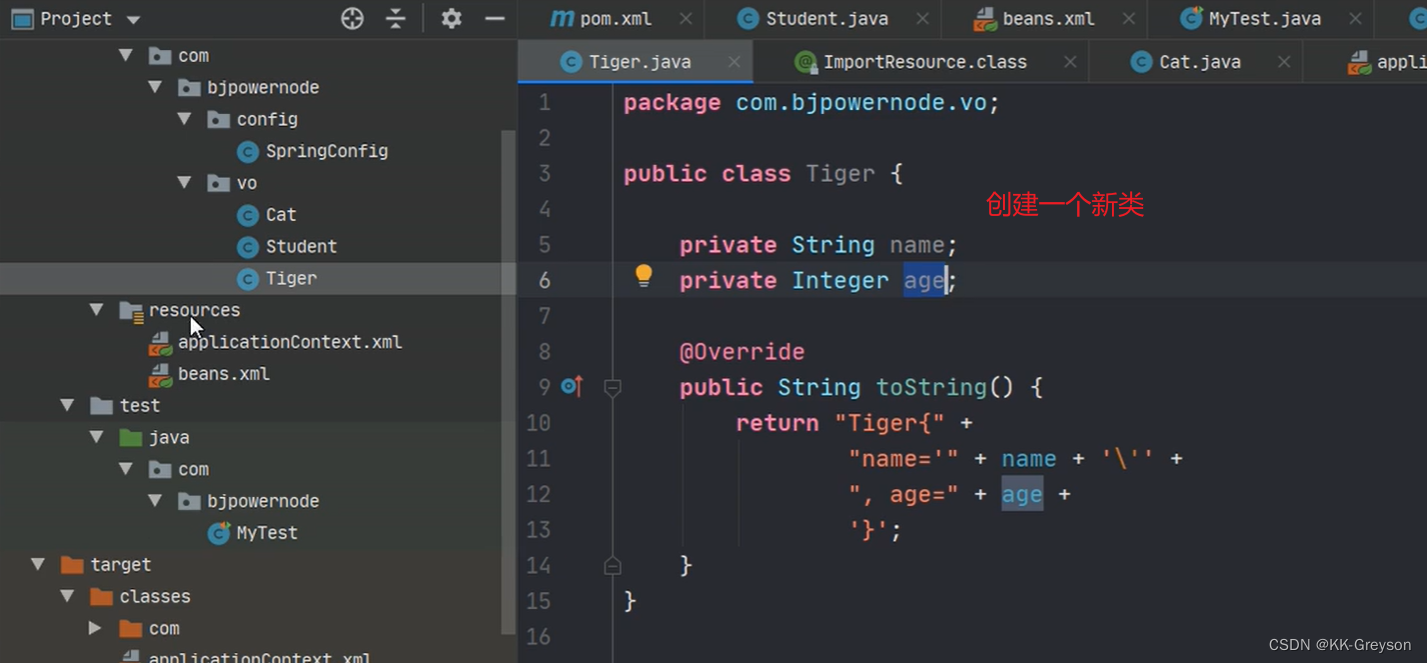Collapse the vo package

pos(184,183)
